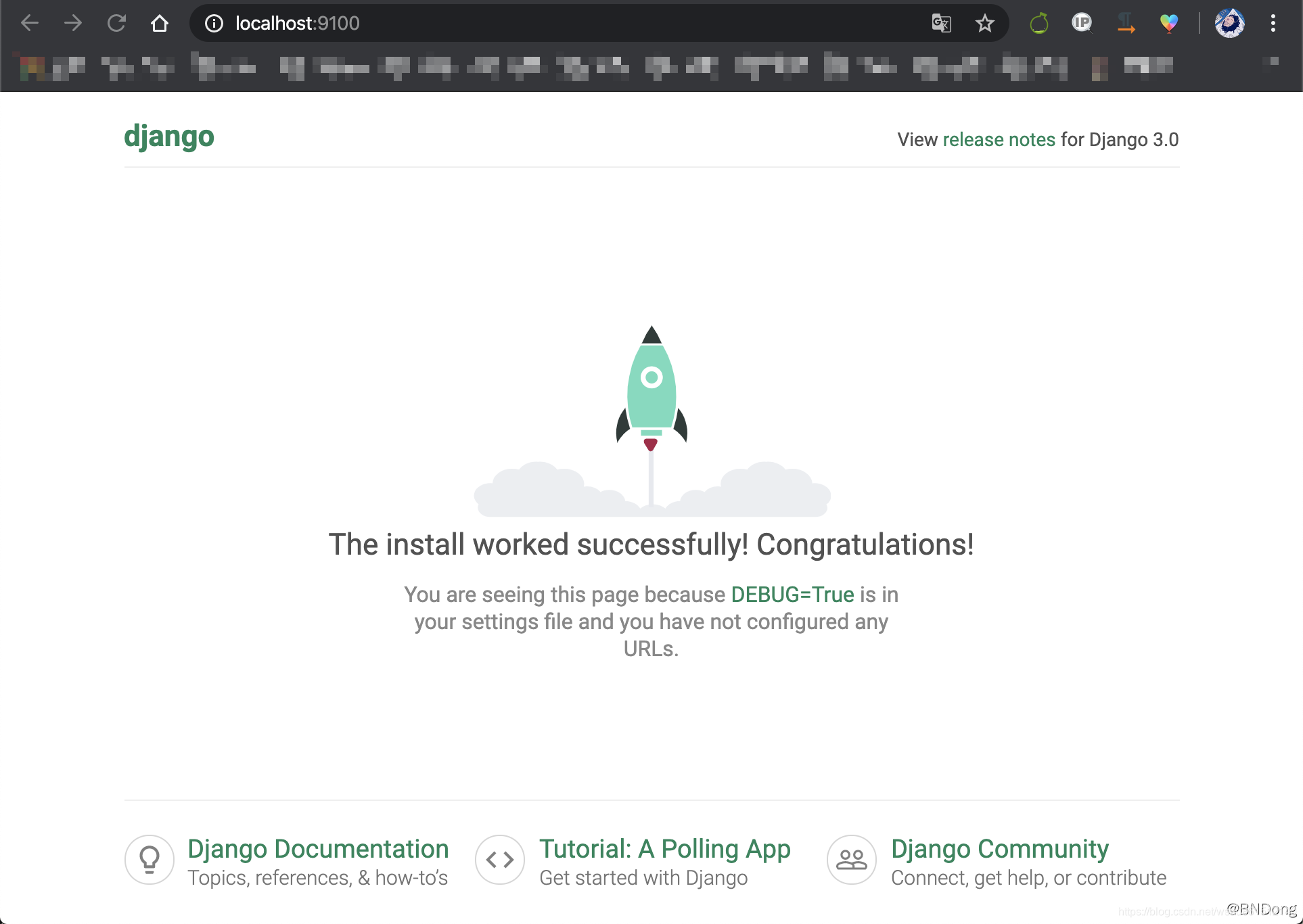
Task: Open the DEBUG=True settings link
Action: (x=792, y=594)
